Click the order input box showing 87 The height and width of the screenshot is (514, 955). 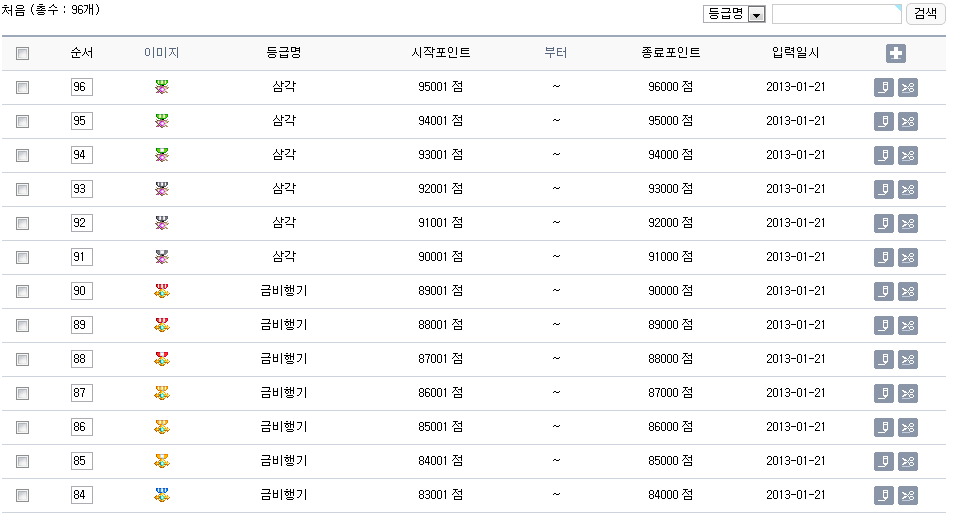tap(82, 393)
